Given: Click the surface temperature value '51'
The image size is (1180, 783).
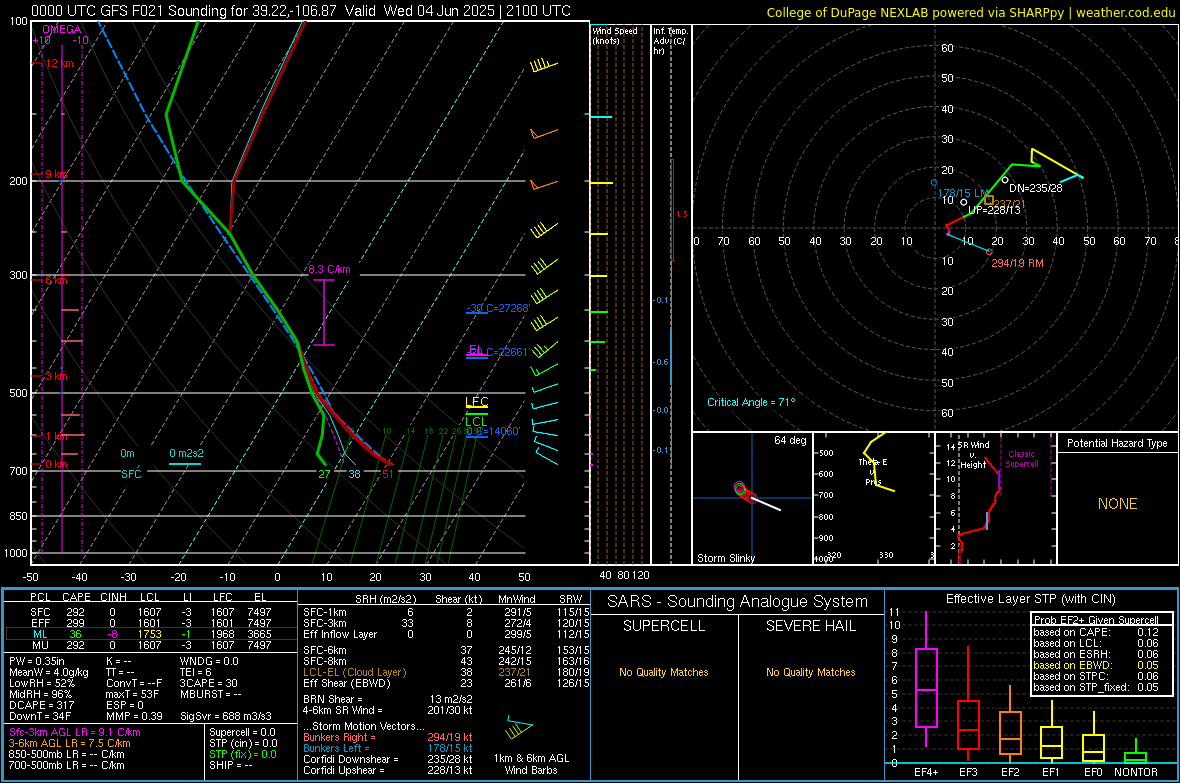Looking at the screenshot, I should 388,474.
